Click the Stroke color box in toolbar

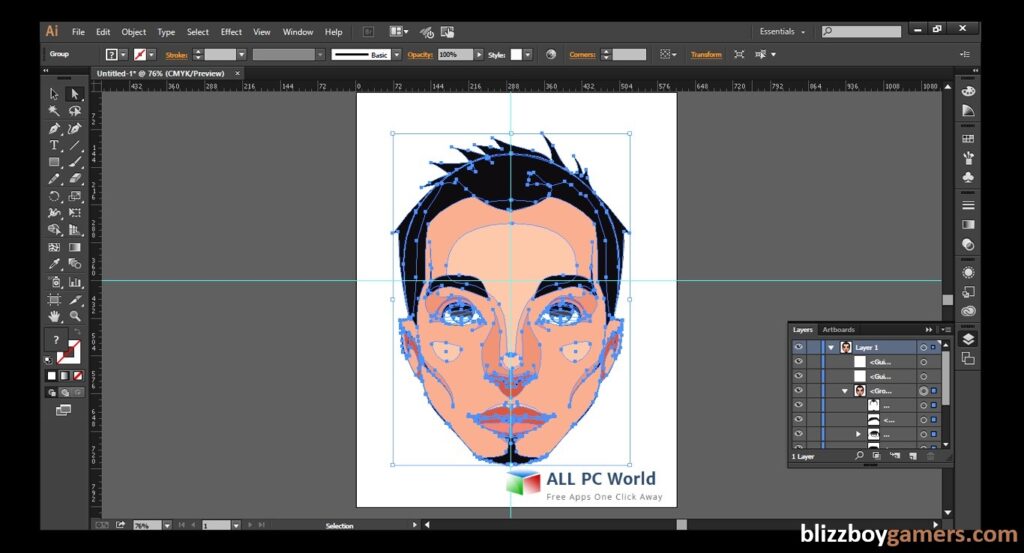(69, 353)
